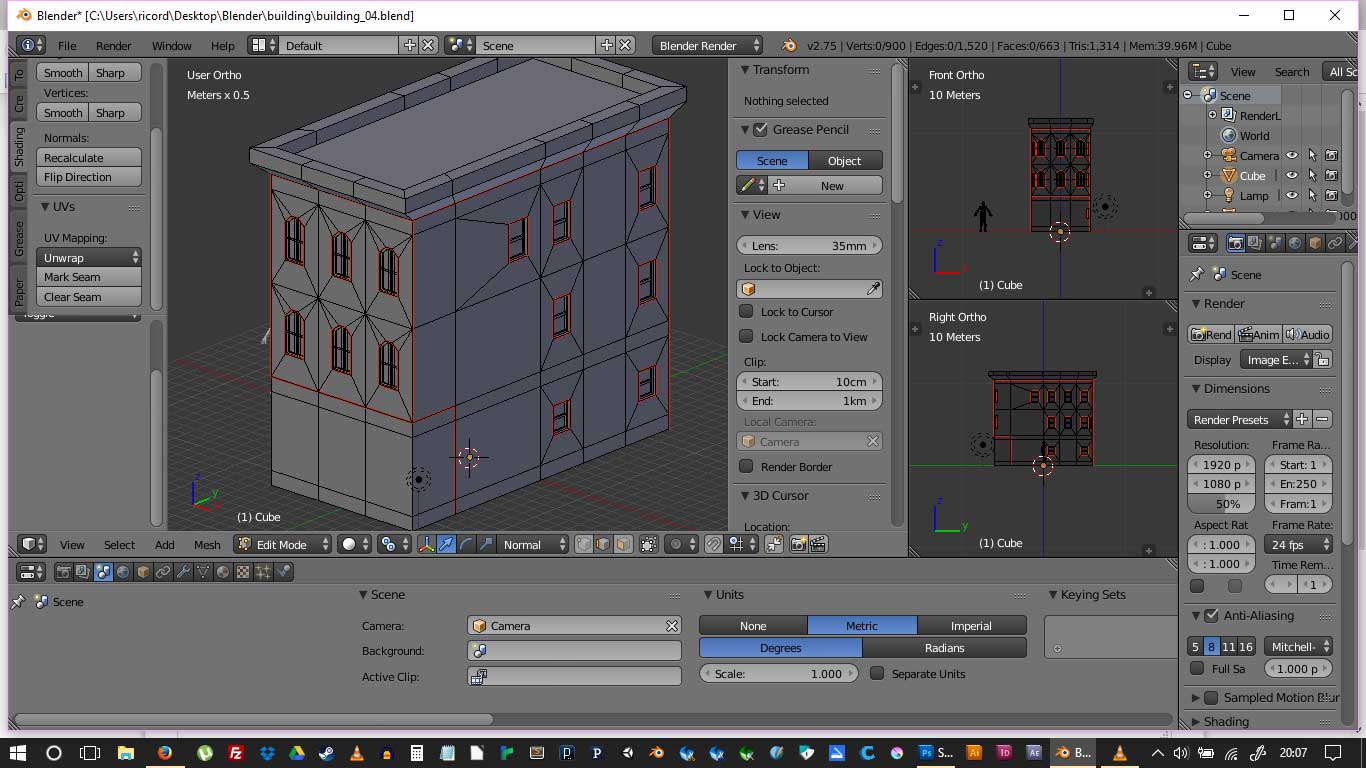Hide the Cube object via eye icon
Viewport: 1366px width, 768px height.
[1292, 175]
